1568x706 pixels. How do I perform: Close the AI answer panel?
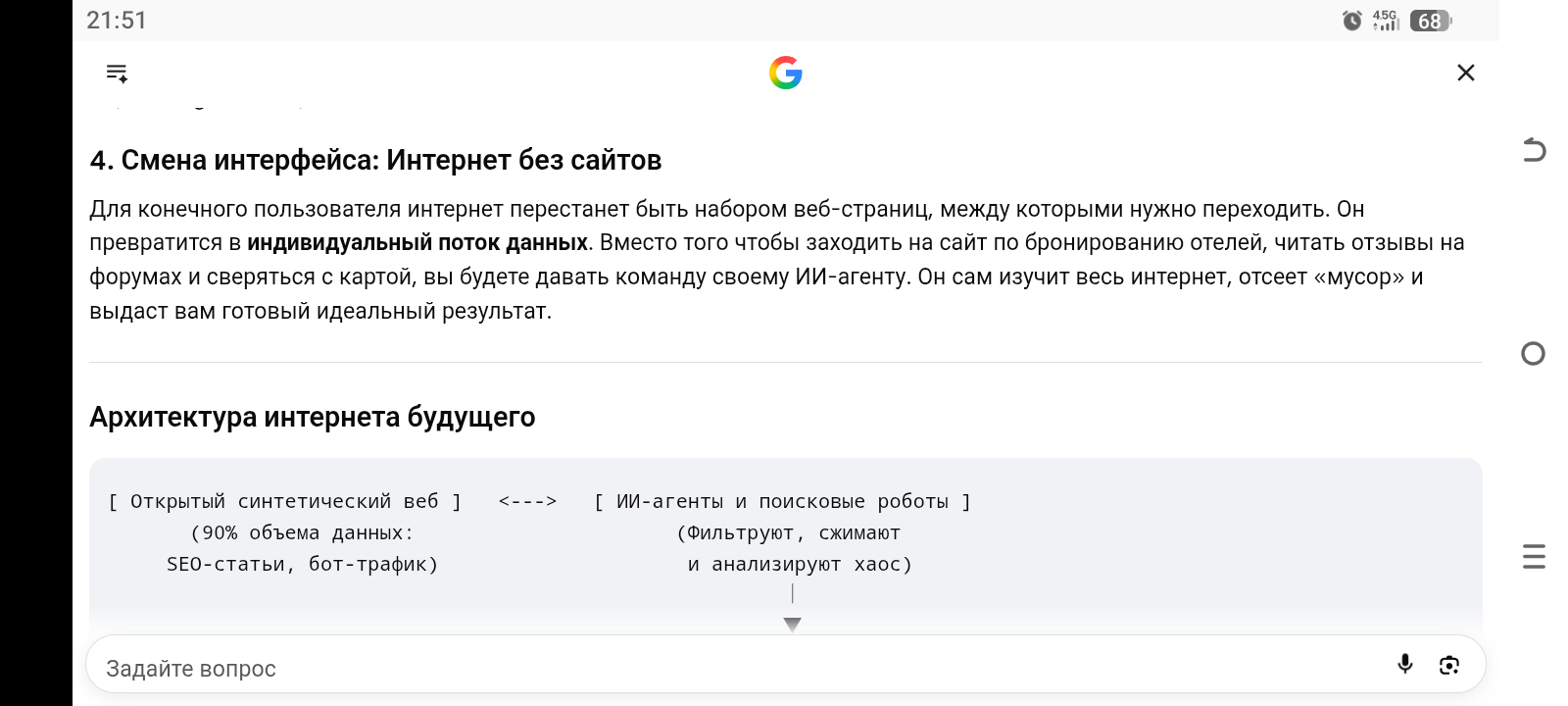coord(1466,73)
